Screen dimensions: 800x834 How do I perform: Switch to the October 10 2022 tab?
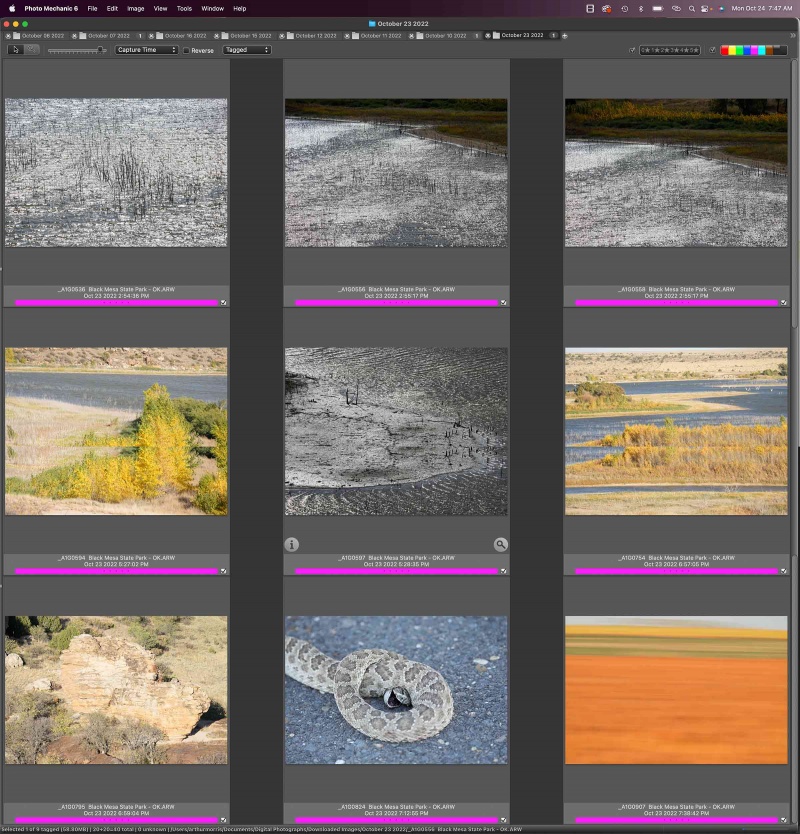click(x=446, y=36)
